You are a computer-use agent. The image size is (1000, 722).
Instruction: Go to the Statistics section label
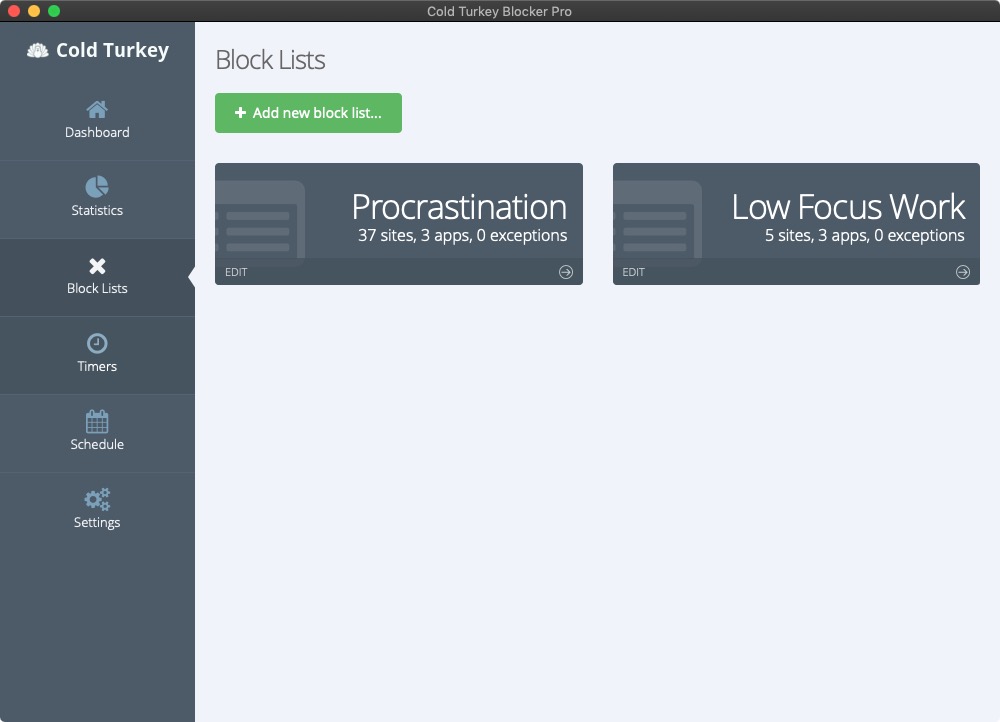click(x=97, y=210)
